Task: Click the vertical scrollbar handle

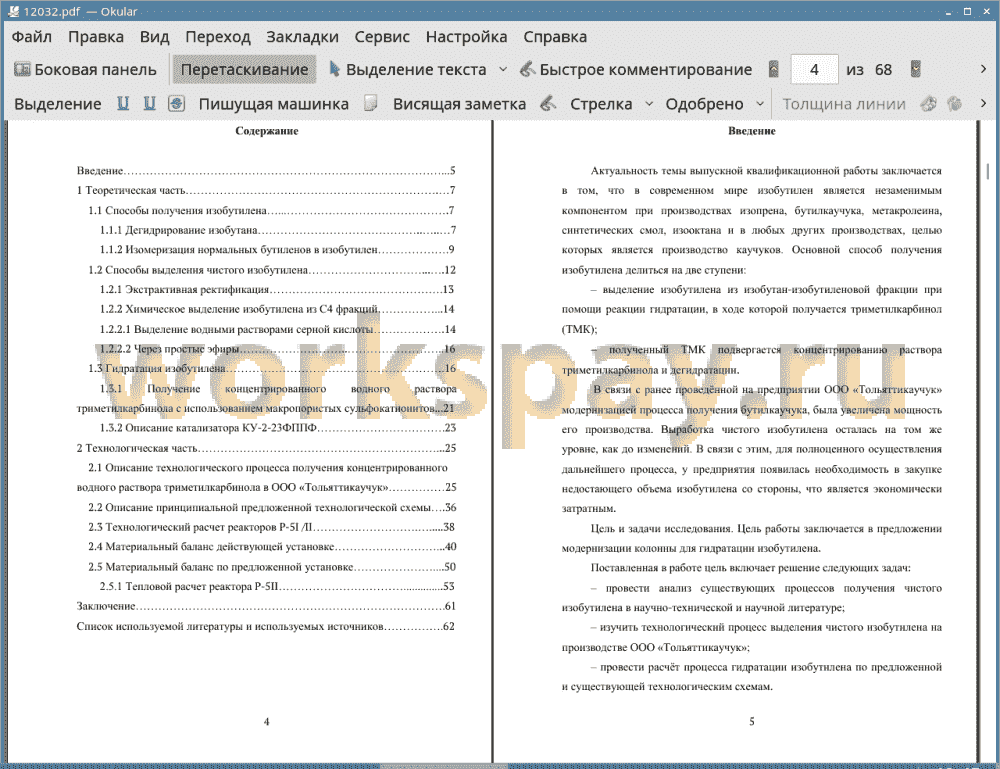Action: point(988,171)
